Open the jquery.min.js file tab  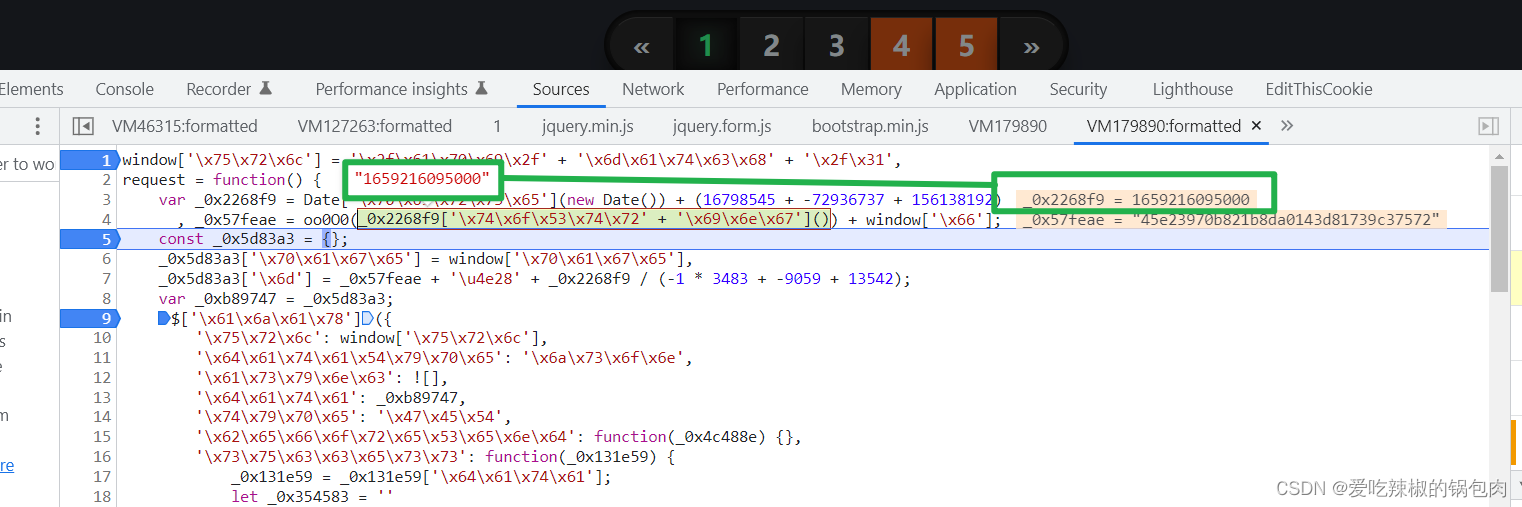[x=588, y=126]
